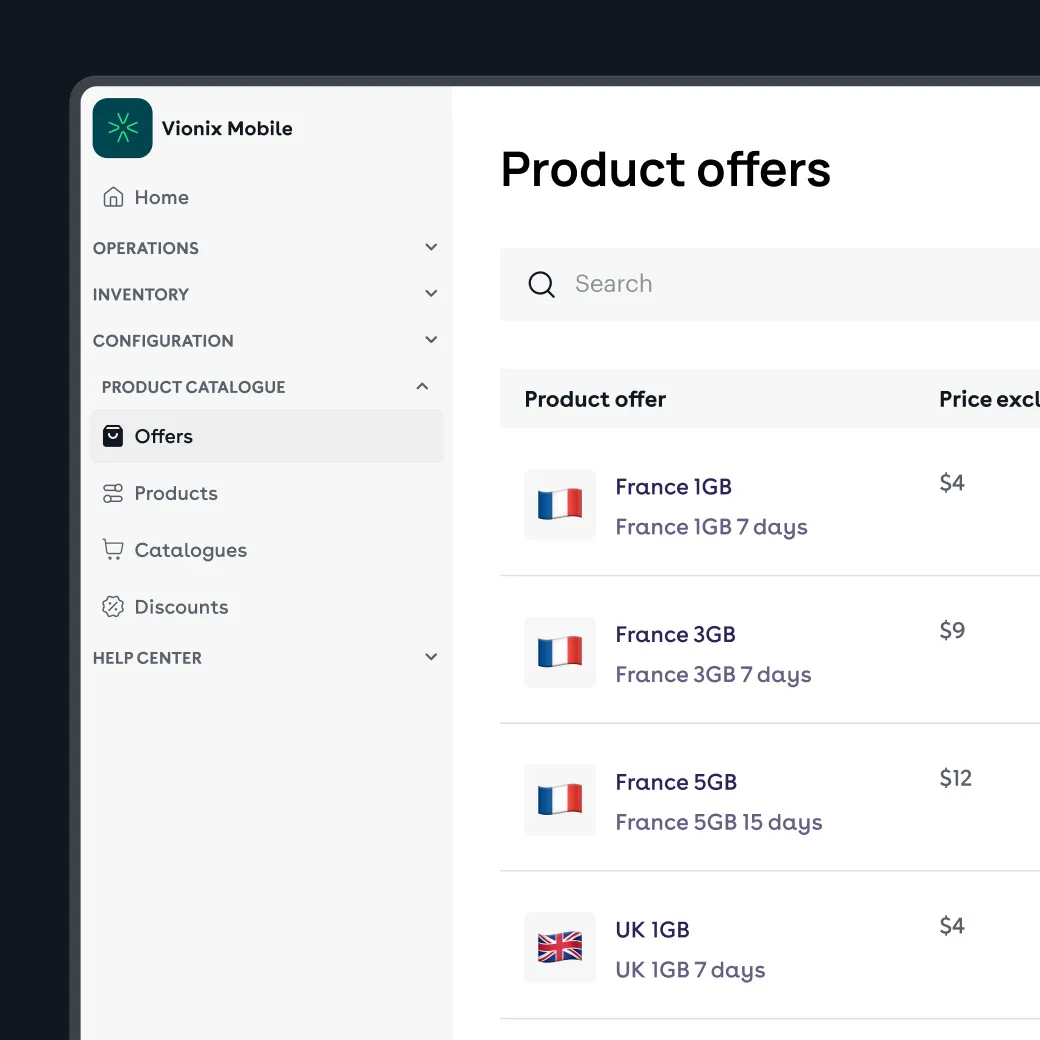Viewport: 1040px width, 1040px height.
Task: Click the $4 price for UK 1GB
Action: [x=952, y=926]
